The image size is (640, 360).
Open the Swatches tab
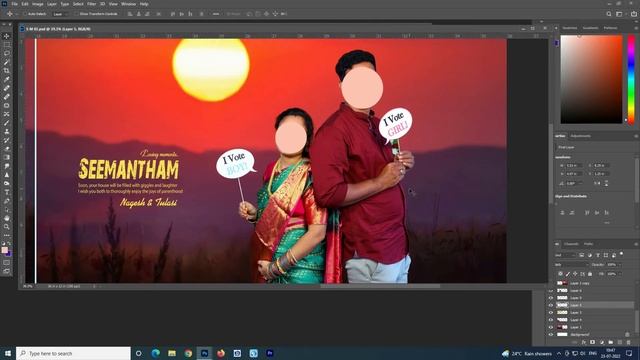570,28
